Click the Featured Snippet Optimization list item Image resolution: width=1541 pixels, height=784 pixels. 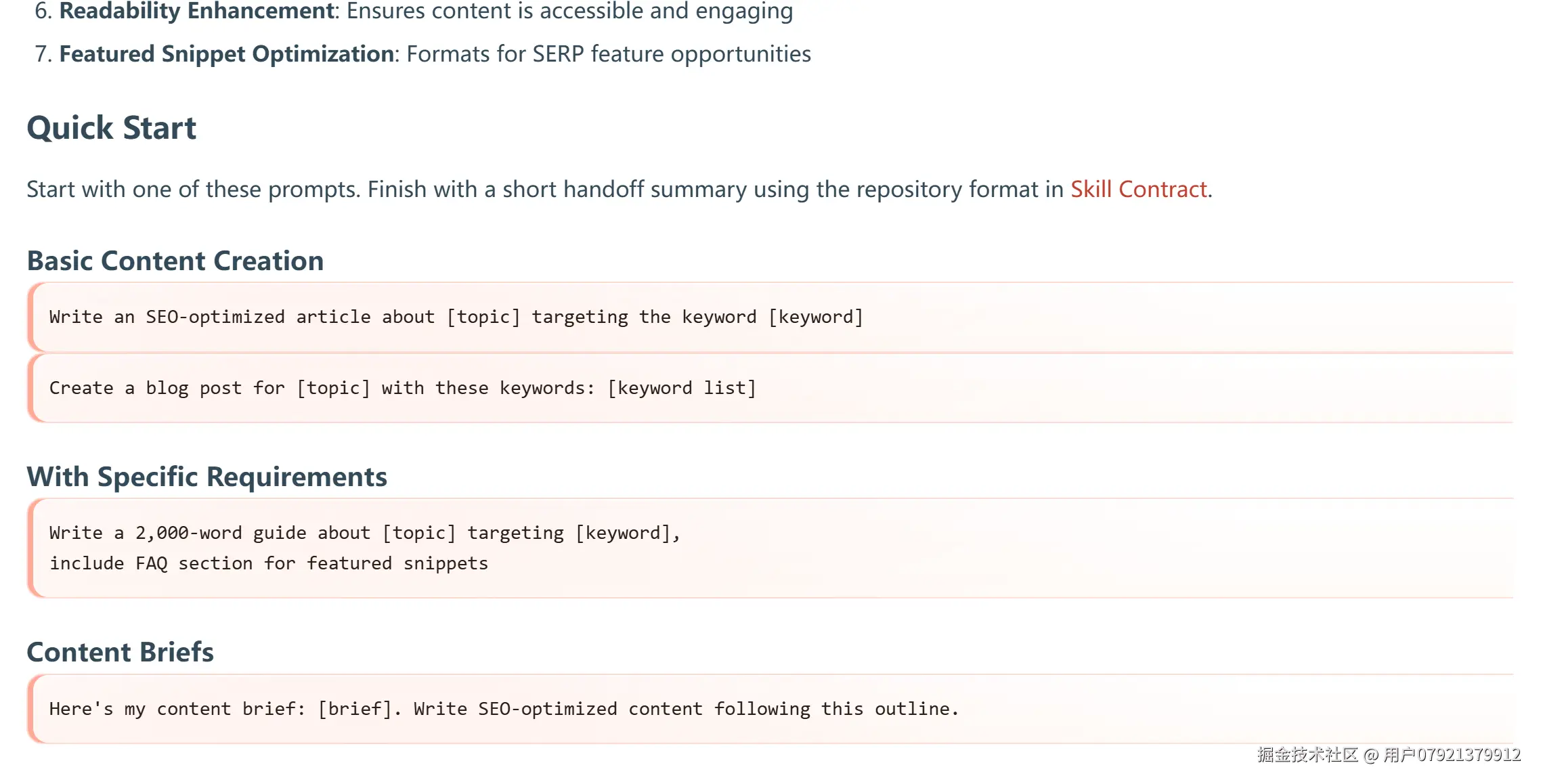(227, 54)
